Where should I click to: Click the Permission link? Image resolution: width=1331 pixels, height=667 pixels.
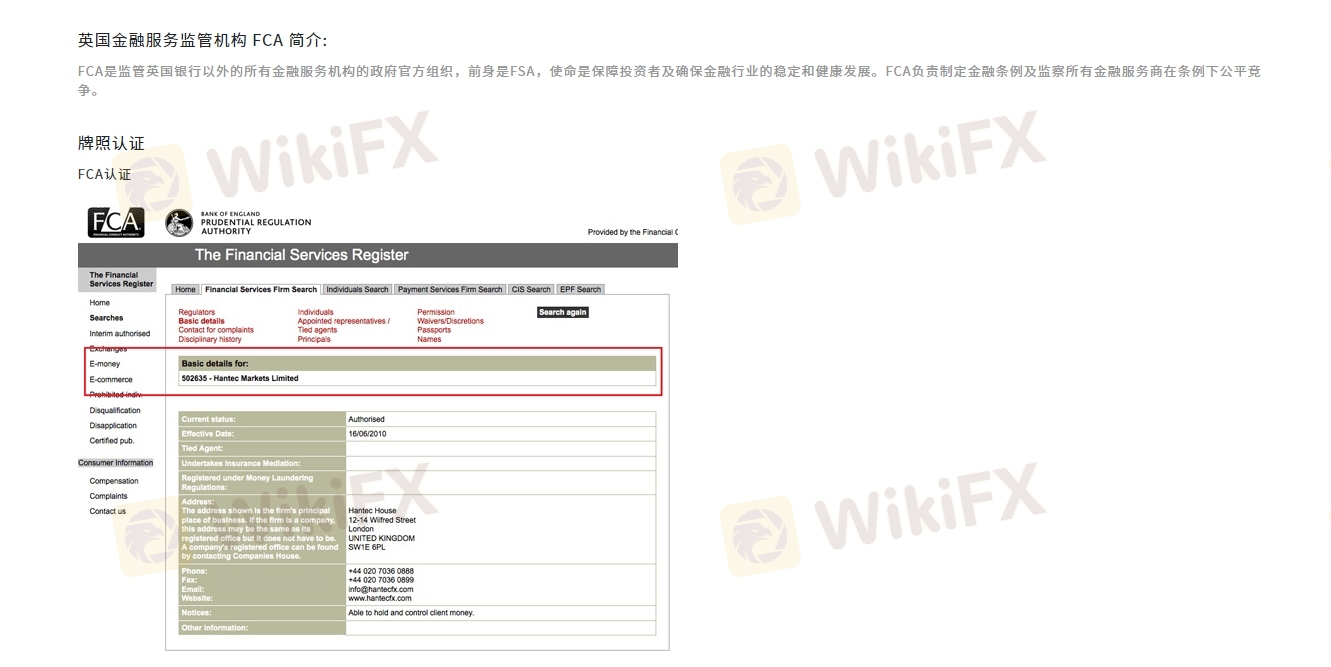click(436, 312)
